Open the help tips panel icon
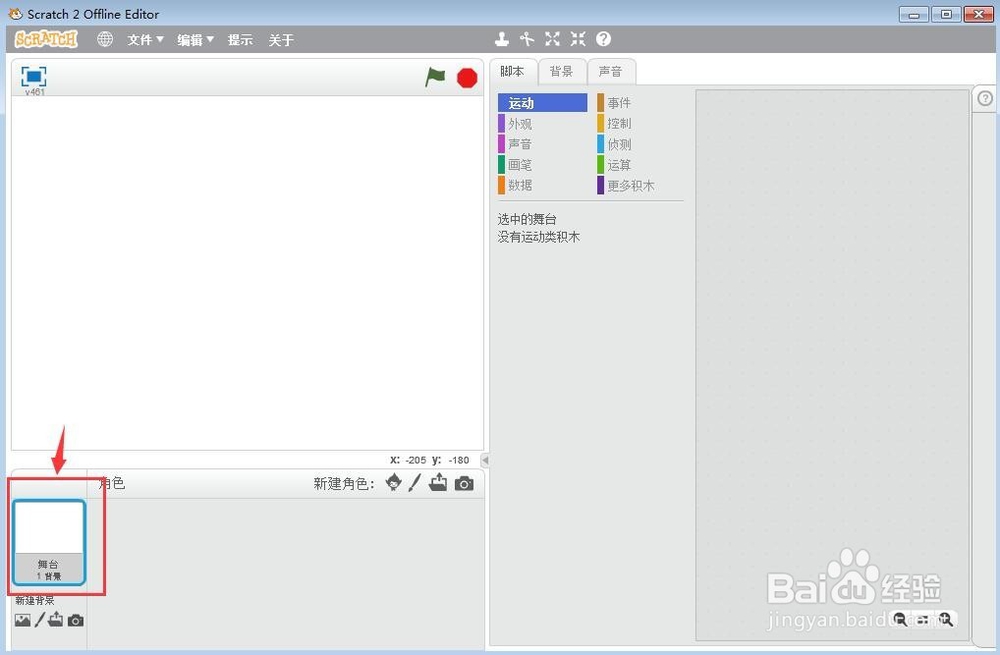 tap(985, 99)
